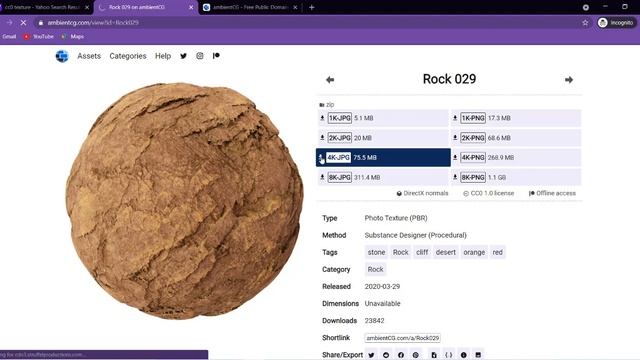Download the 2K-JPG zip

coord(382,138)
